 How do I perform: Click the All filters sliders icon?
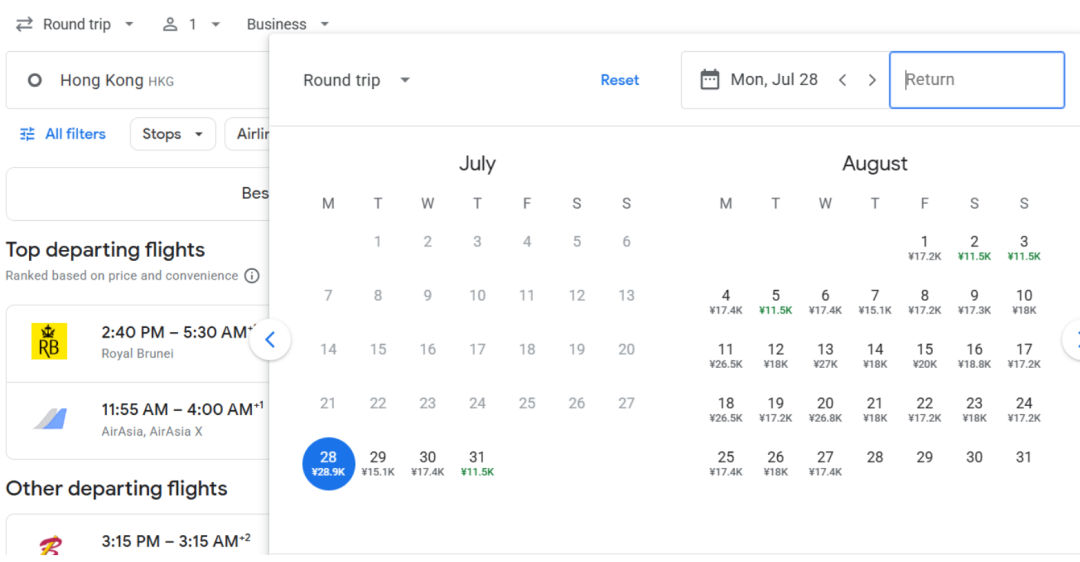tap(28, 134)
